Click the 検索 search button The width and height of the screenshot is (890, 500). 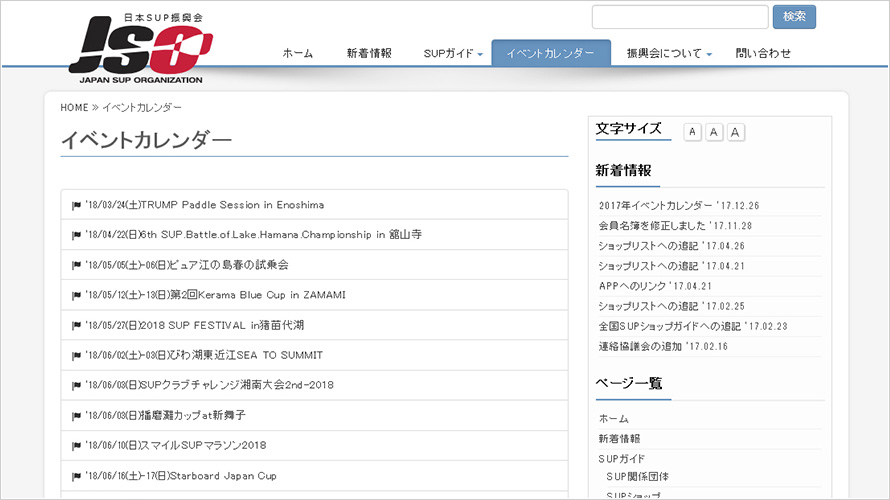pos(794,17)
